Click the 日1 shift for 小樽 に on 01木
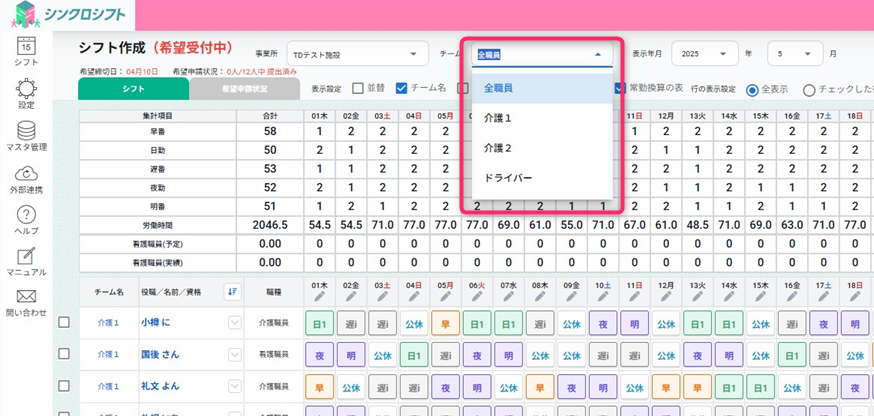This screenshot has height=416, width=874. (x=319, y=323)
